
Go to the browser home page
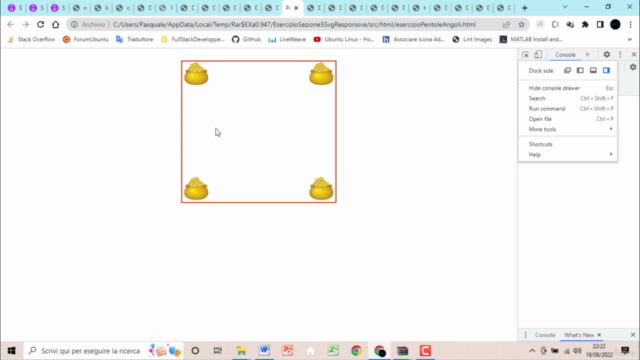[56, 24]
